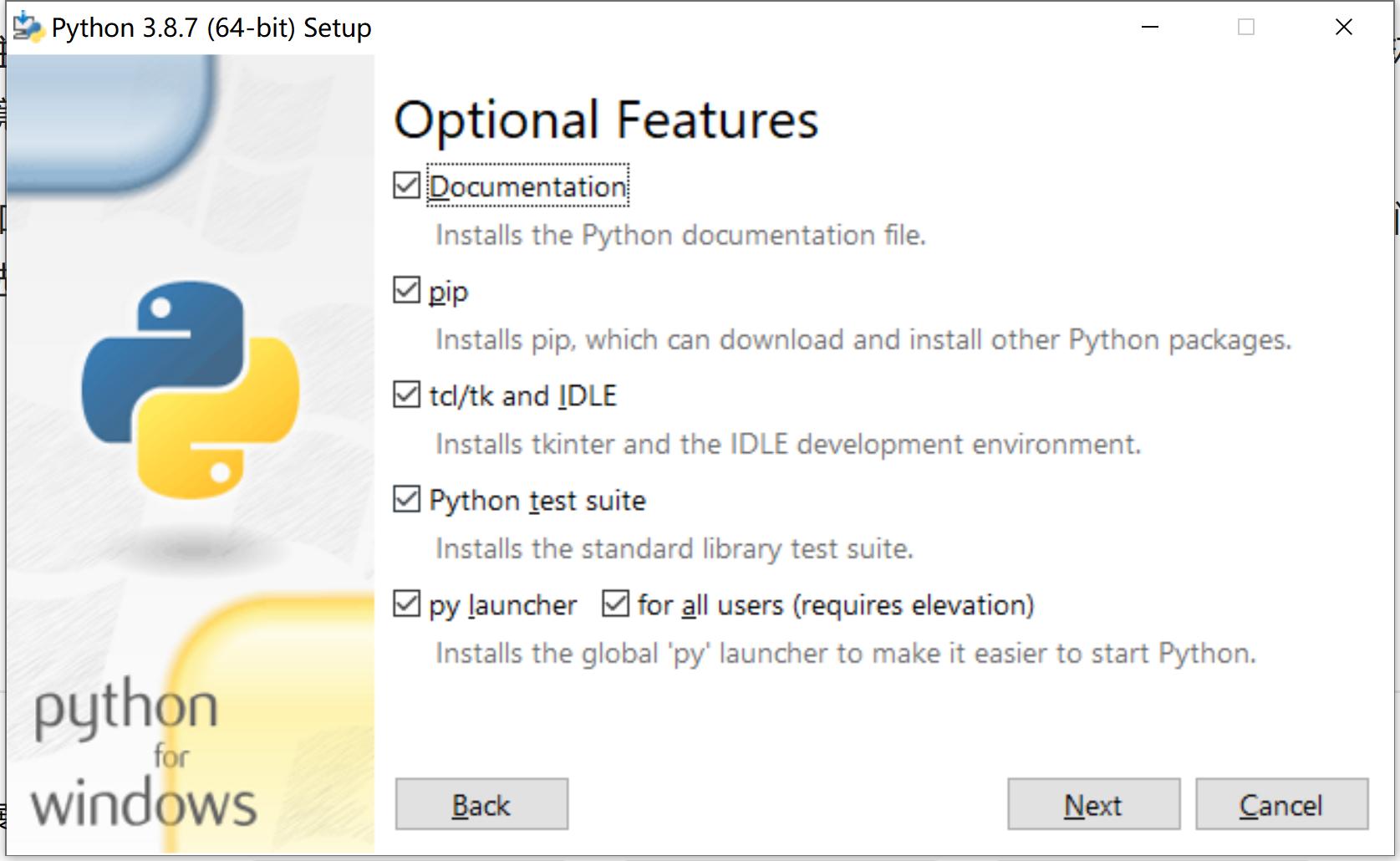Minimize the Python setup window
This screenshot has height=861, width=1400.
[x=1150, y=26]
